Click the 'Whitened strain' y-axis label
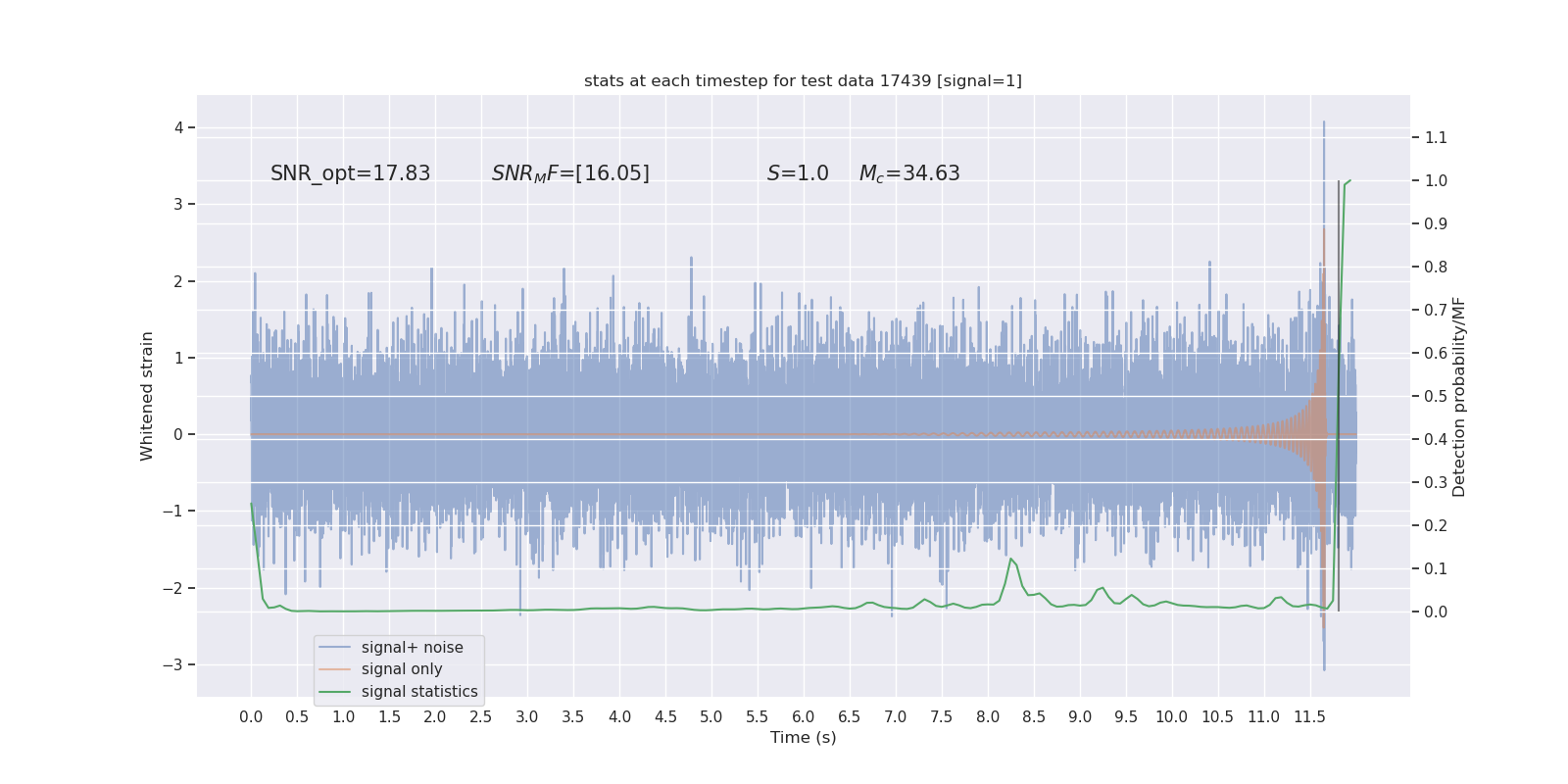1568x784 pixels. click(x=147, y=396)
